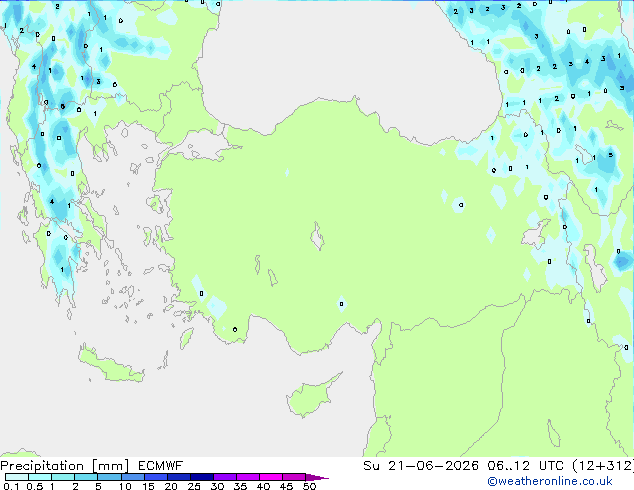The height and width of the screenshot is (490, 634).
Task: Select the purple 30–35 mm legend swatch
Action: (x=225, y=477)
